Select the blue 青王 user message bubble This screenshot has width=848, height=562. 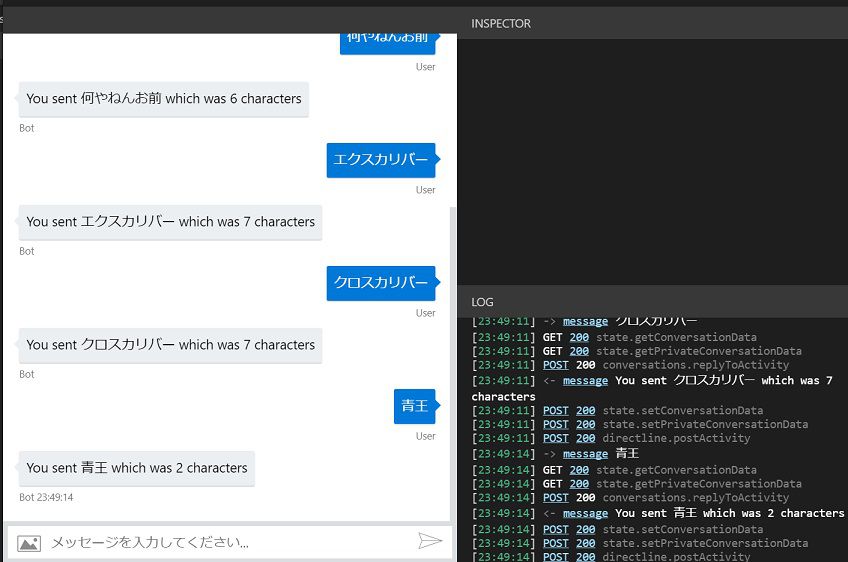point(416,406)
